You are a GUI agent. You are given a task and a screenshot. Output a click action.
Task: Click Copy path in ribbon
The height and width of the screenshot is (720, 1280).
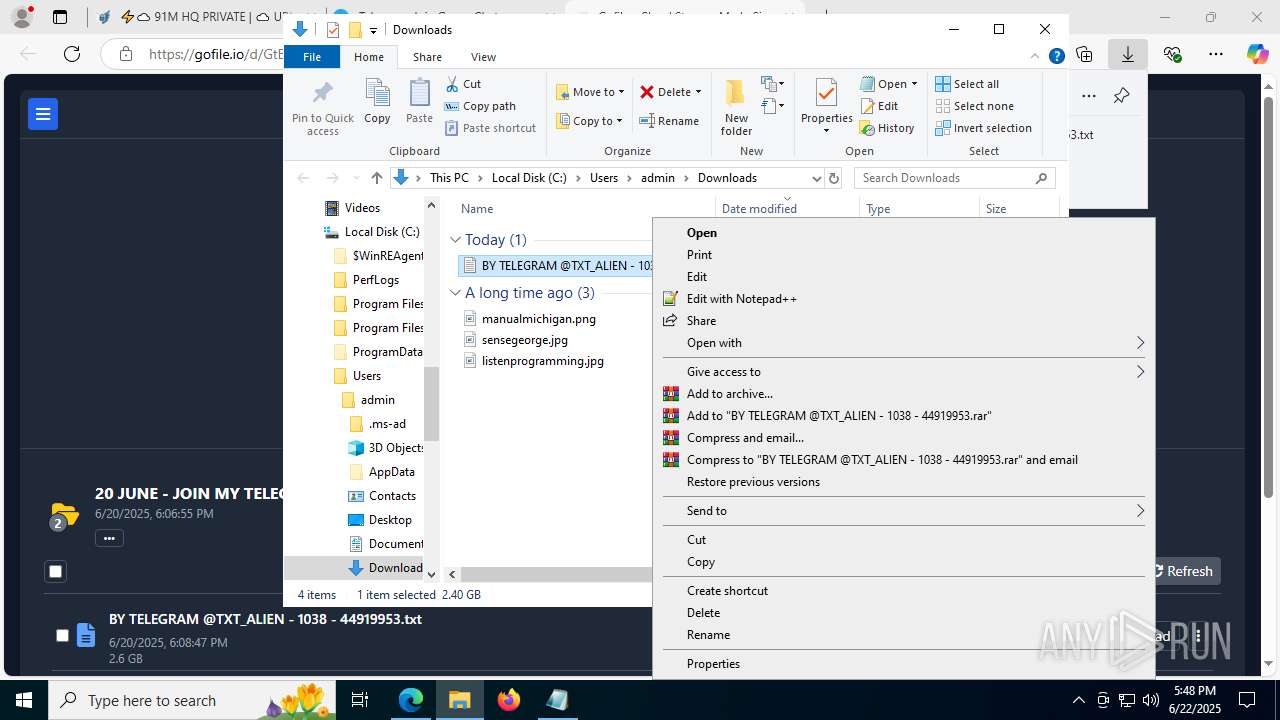(x=480, y=106)
